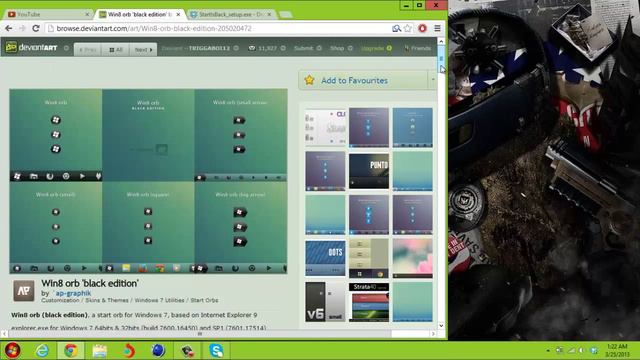Launch Internet Explorer from taskbar
The height and width of the screenshot is (360, 640).
click(x=42, y=351)
